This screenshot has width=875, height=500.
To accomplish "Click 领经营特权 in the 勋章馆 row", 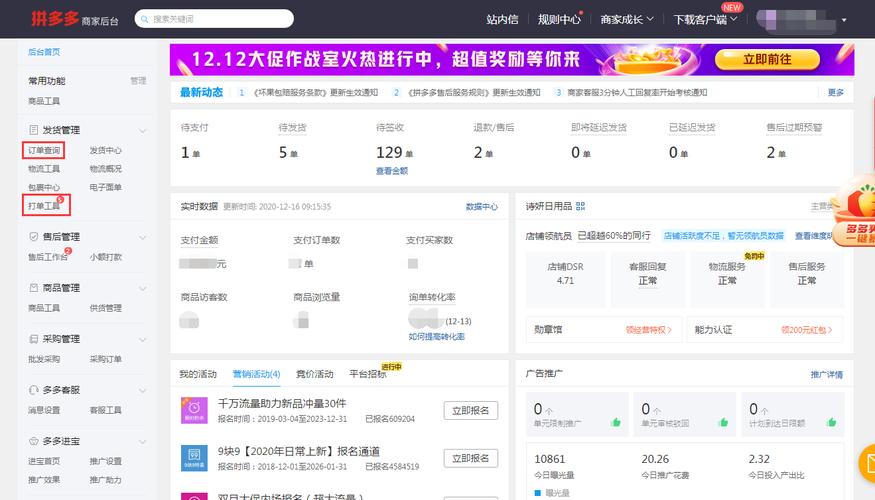I will click(648, 330).
